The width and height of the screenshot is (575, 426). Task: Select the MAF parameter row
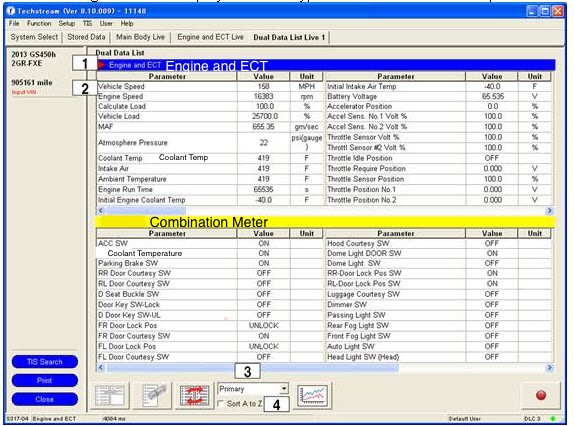point(210,126)
